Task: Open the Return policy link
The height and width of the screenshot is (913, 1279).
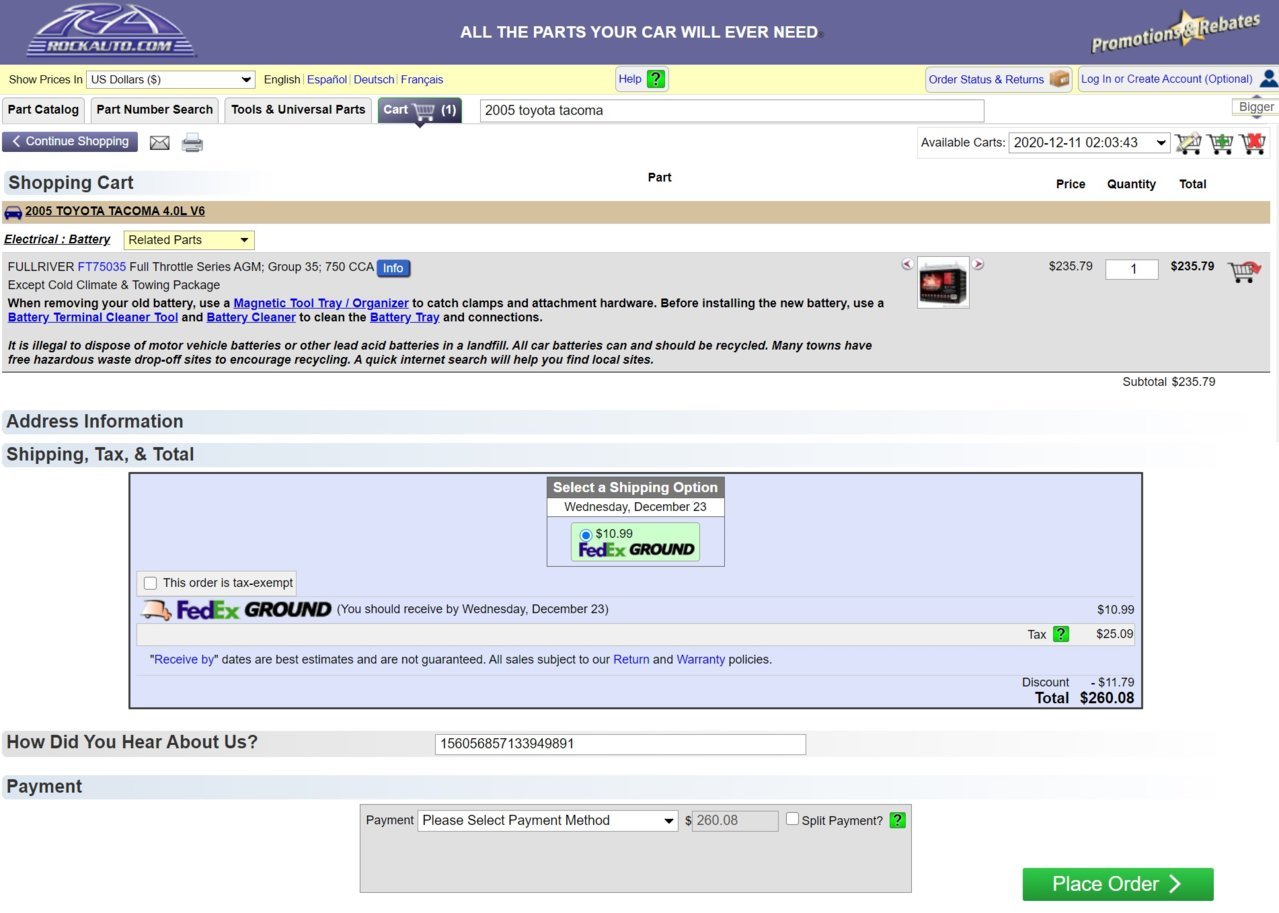Action: pyautogui.click(x=631, y=660)
